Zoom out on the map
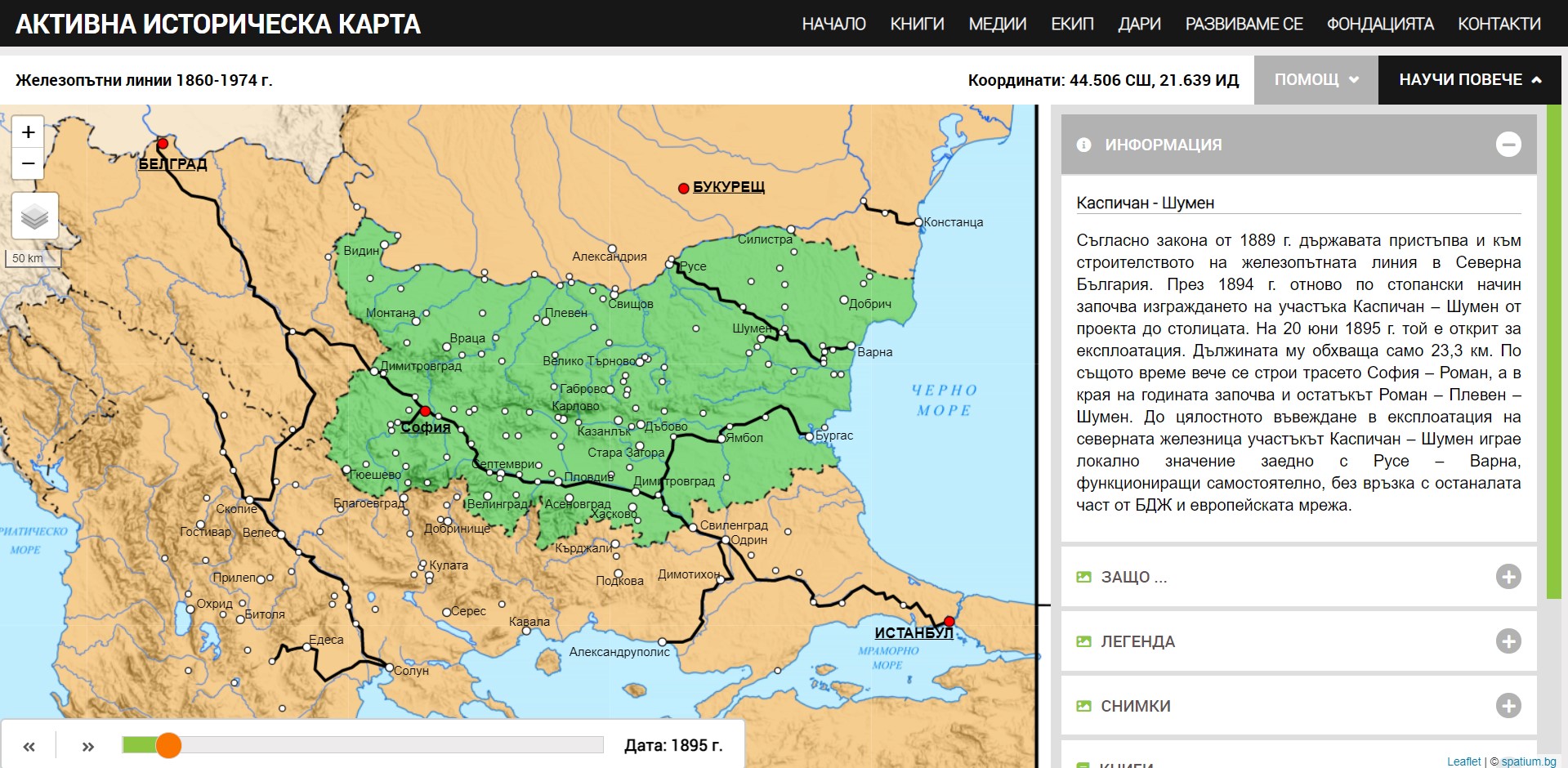Viewport: 1568px width, 768px height. tap(28, 163)
